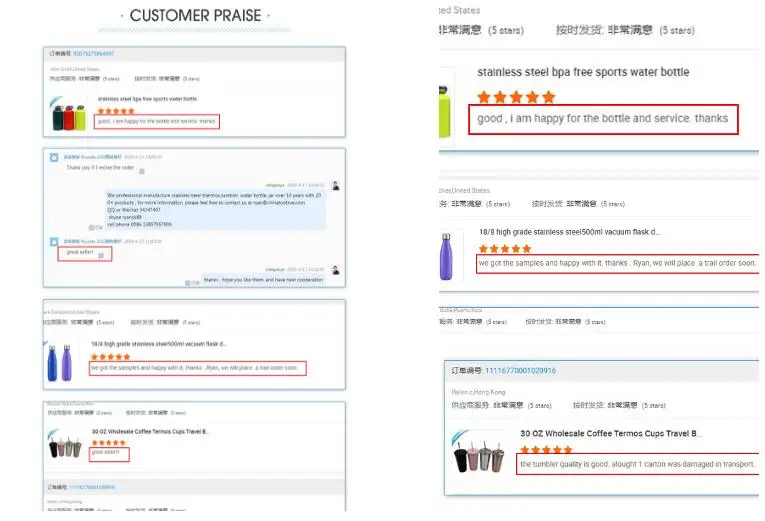Click the star rating under the Coffee Termos Cups in the right panel
This screenshot has width=765, height=521.
click(x=545, y=450)
